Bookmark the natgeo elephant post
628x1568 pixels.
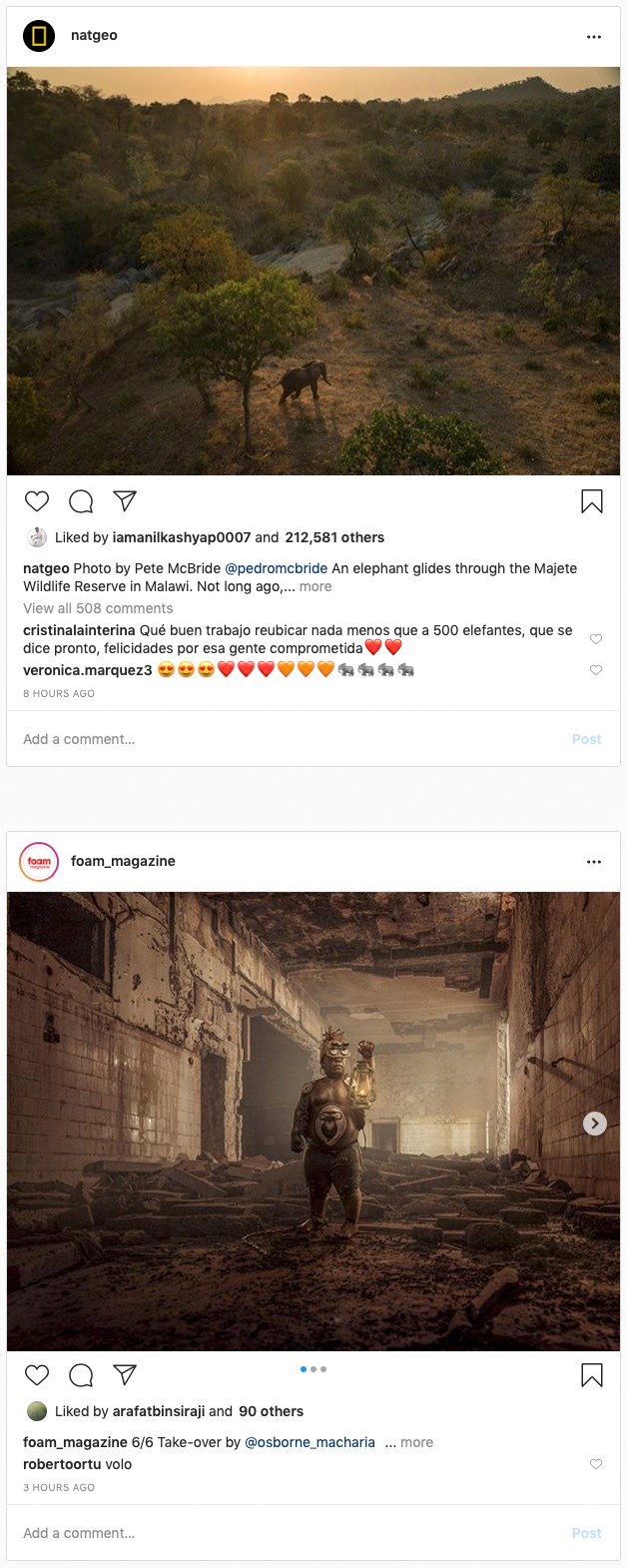pos(592,501)
